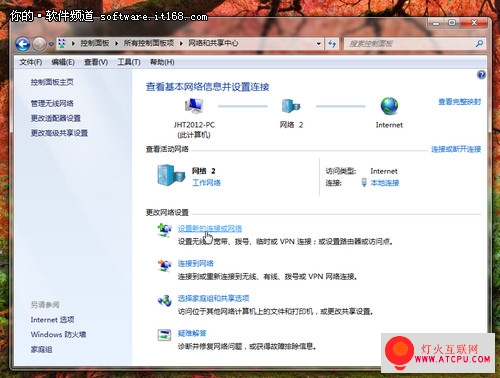Click the refresh button beside address bar
500x378 pixels.
point(332,44)
